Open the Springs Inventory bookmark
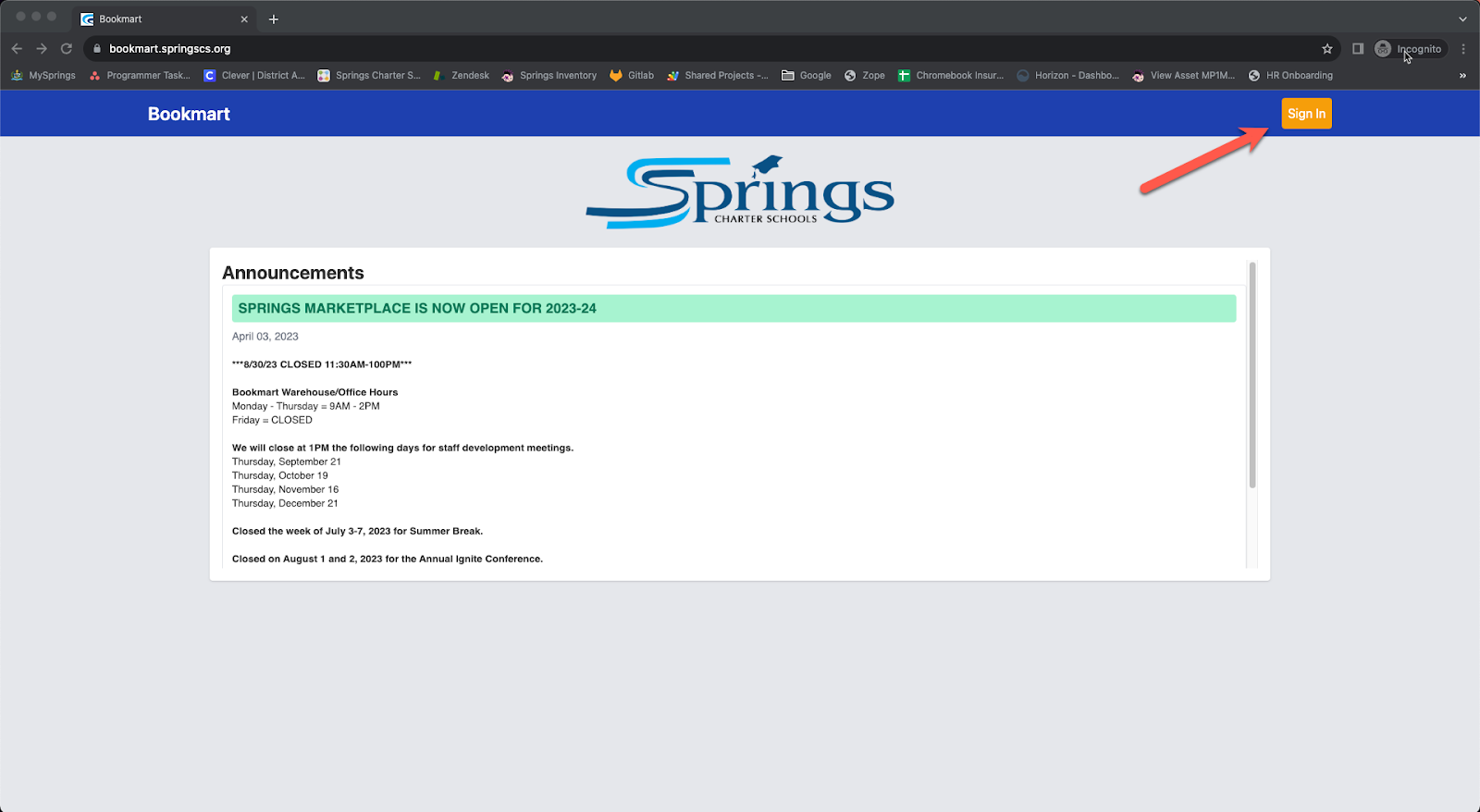1480x812 pixels. pyautogui.click(x=549, y=76)
